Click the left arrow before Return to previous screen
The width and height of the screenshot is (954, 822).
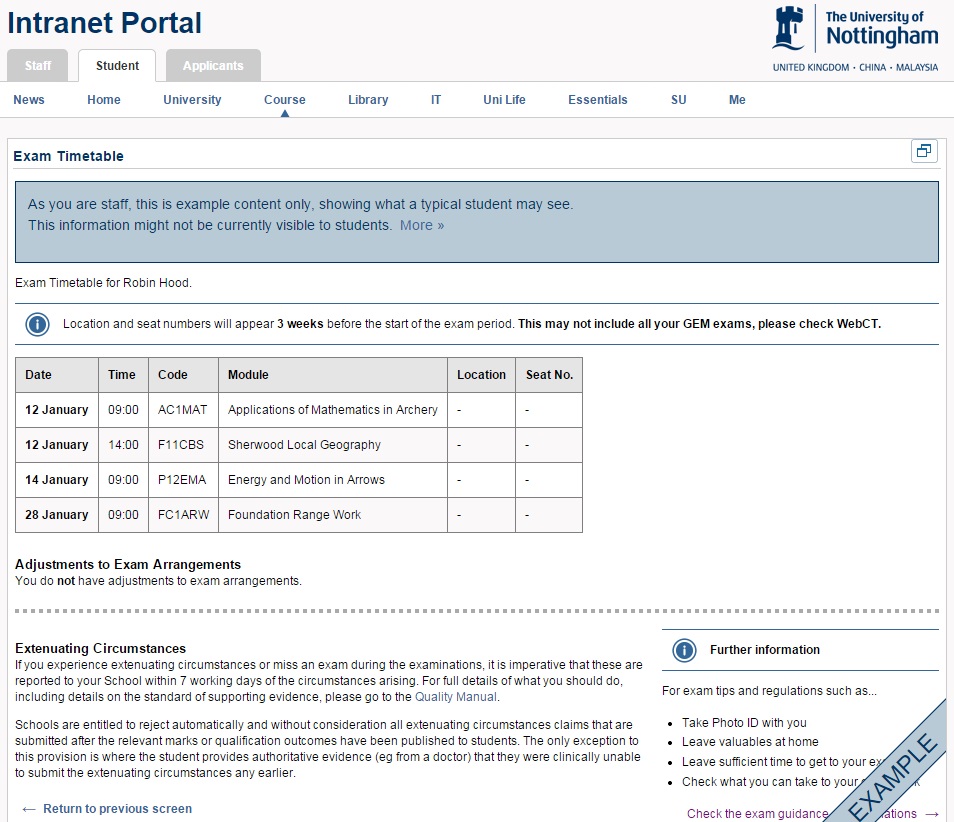pos(28,809)
